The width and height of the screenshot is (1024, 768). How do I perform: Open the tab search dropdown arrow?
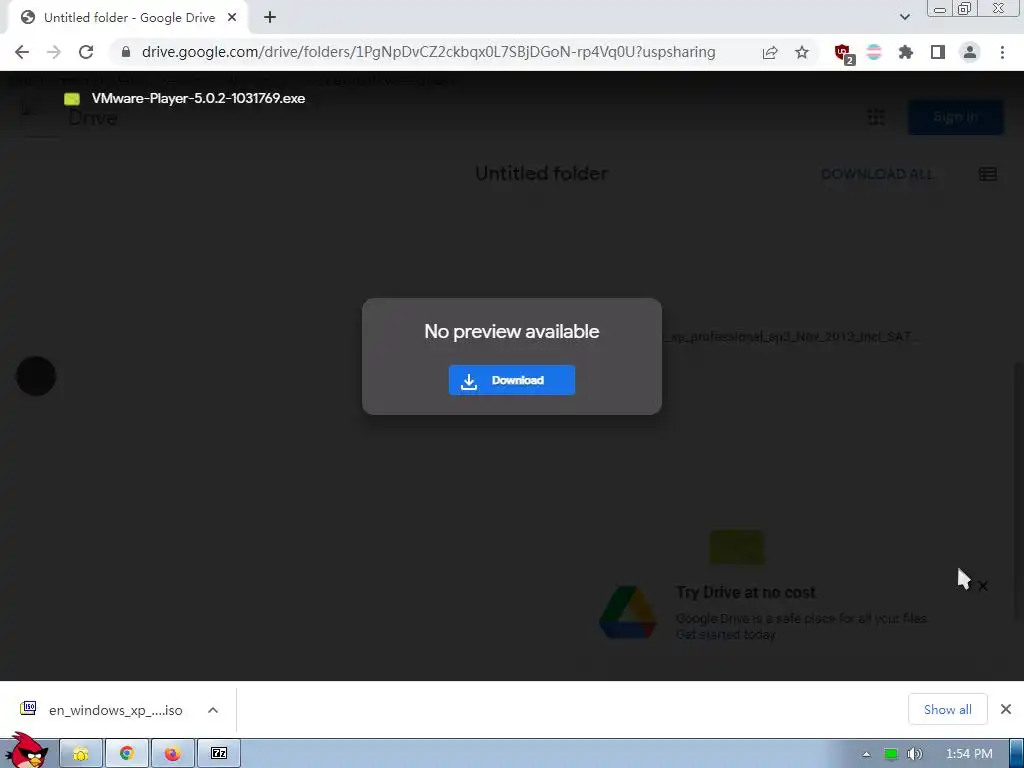[904, 17]
